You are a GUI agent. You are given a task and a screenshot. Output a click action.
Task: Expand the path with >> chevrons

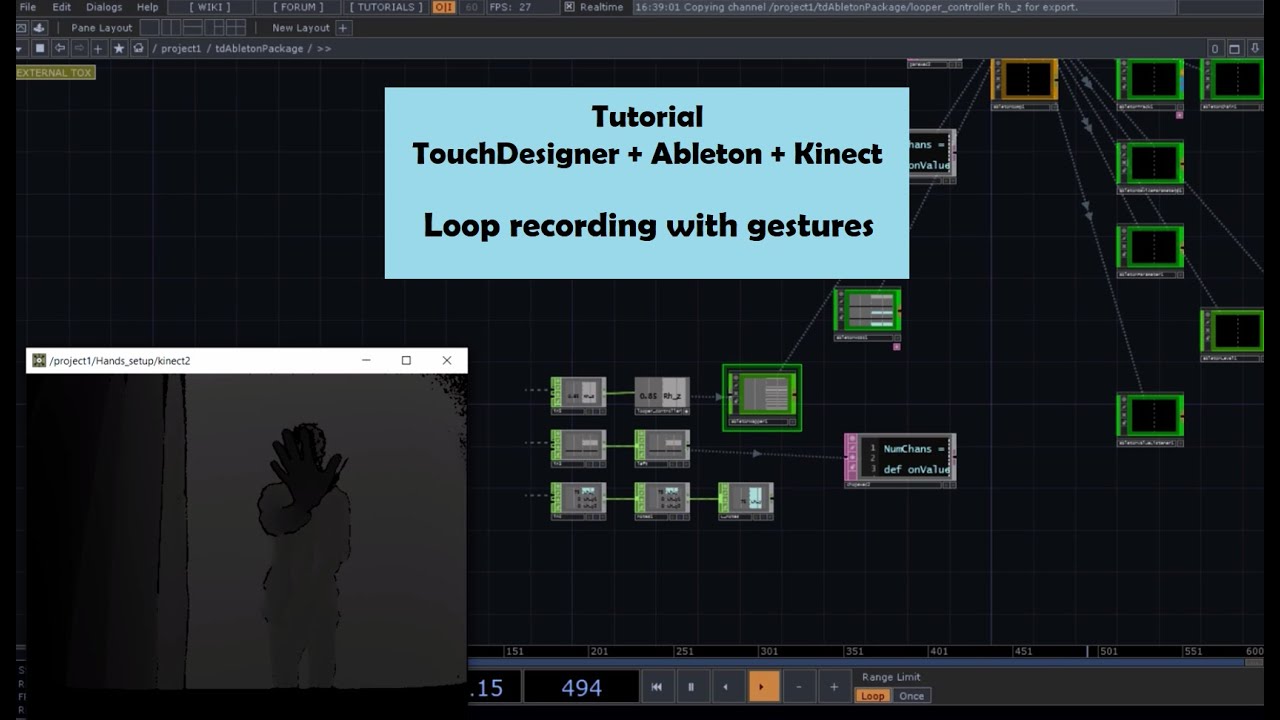coord(324,48)
